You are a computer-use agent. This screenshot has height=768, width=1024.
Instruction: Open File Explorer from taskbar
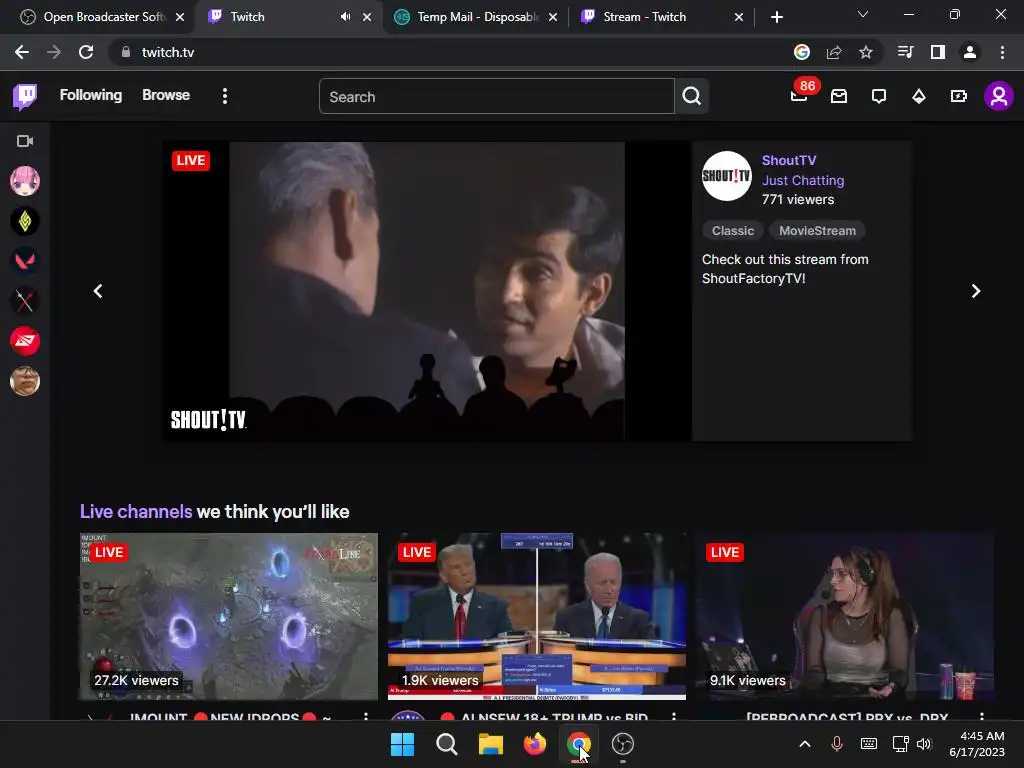point(490,744)
